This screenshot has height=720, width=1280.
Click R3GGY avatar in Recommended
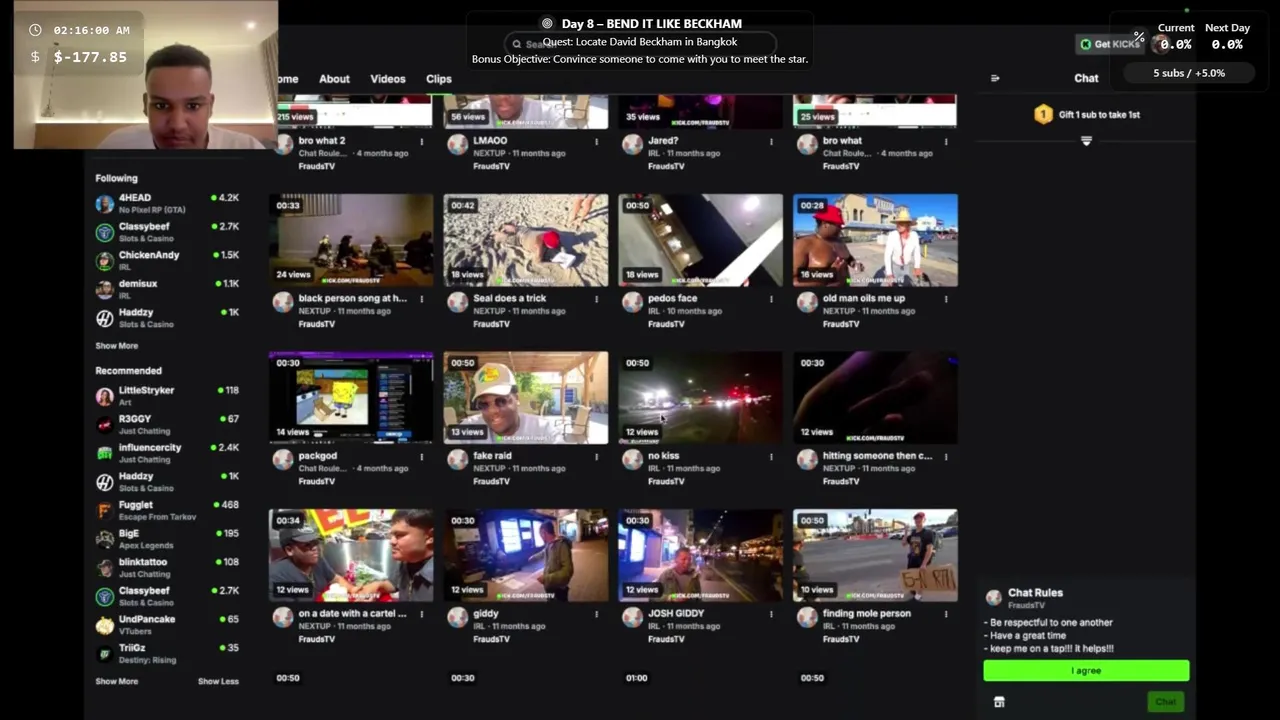coord(104,425)
